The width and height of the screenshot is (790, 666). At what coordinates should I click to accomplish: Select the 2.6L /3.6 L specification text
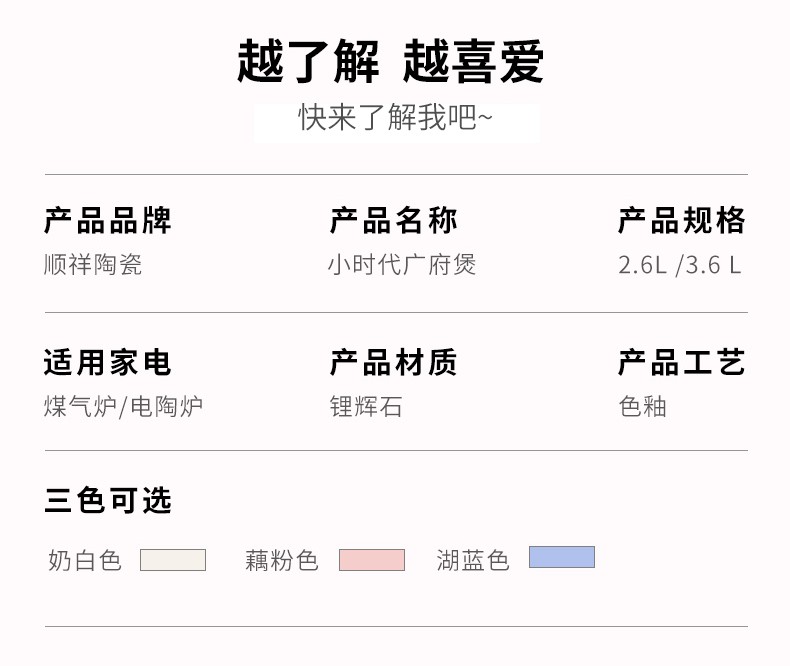(680, 265)
